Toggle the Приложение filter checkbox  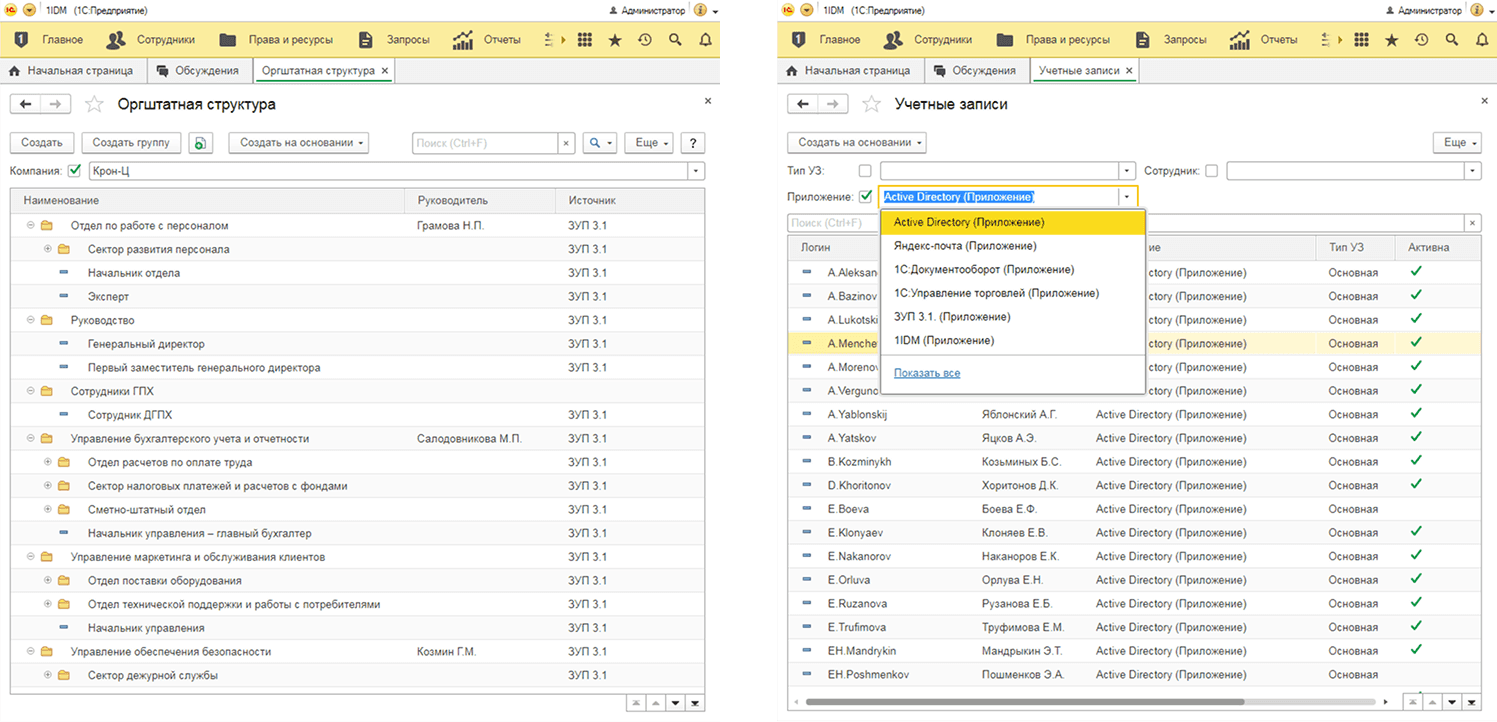865,197
